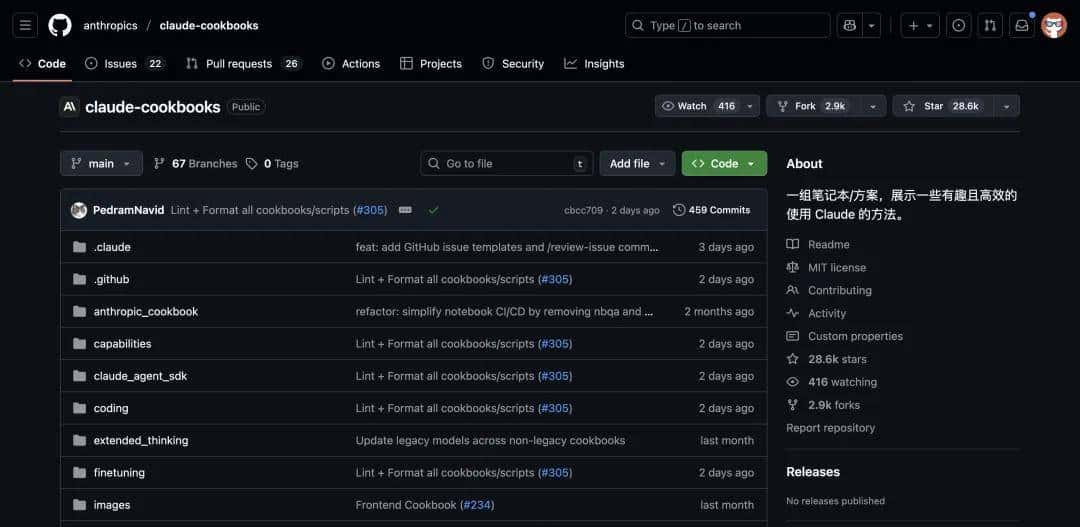Switch to the Actions tab
This screenshot has width=1080, height=527.
351,63
